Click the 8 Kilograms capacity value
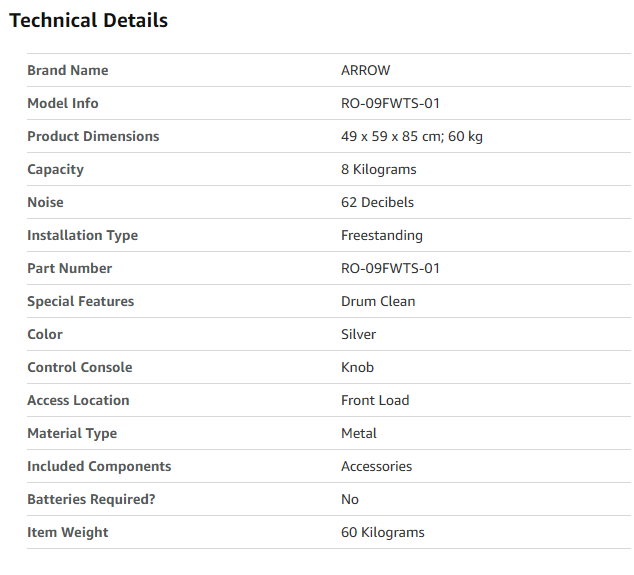Viewport: 634px width, 575px height. click(x=379, y=169)
